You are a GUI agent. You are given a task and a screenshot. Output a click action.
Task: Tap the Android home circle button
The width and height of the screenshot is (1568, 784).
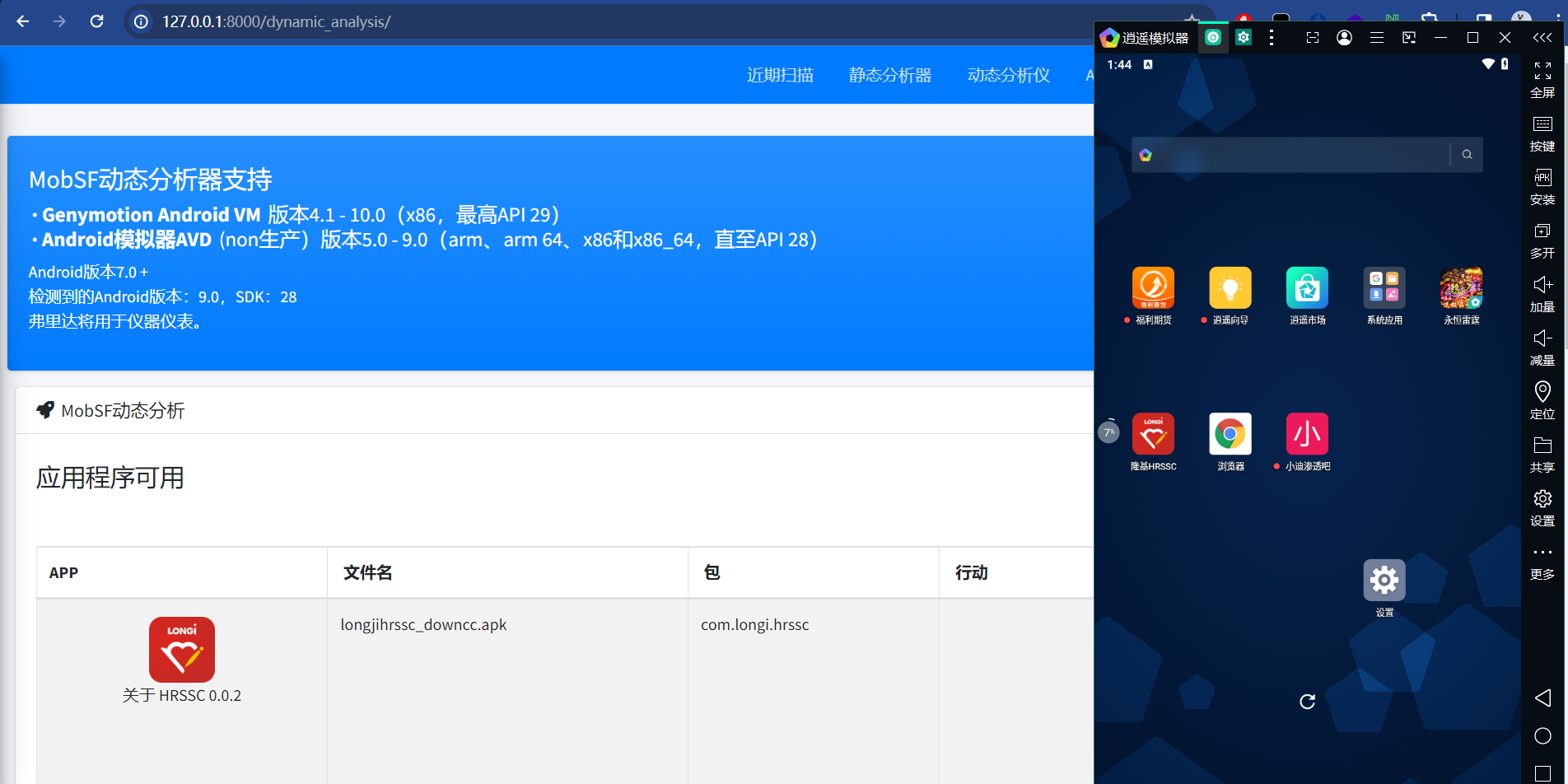click(x=1542, y=736)
